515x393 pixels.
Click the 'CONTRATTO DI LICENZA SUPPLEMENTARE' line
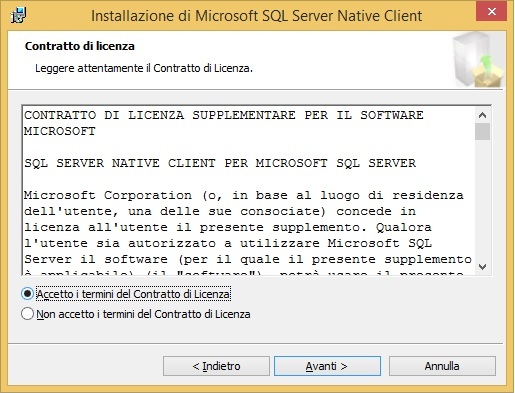[x=224, y=115]
